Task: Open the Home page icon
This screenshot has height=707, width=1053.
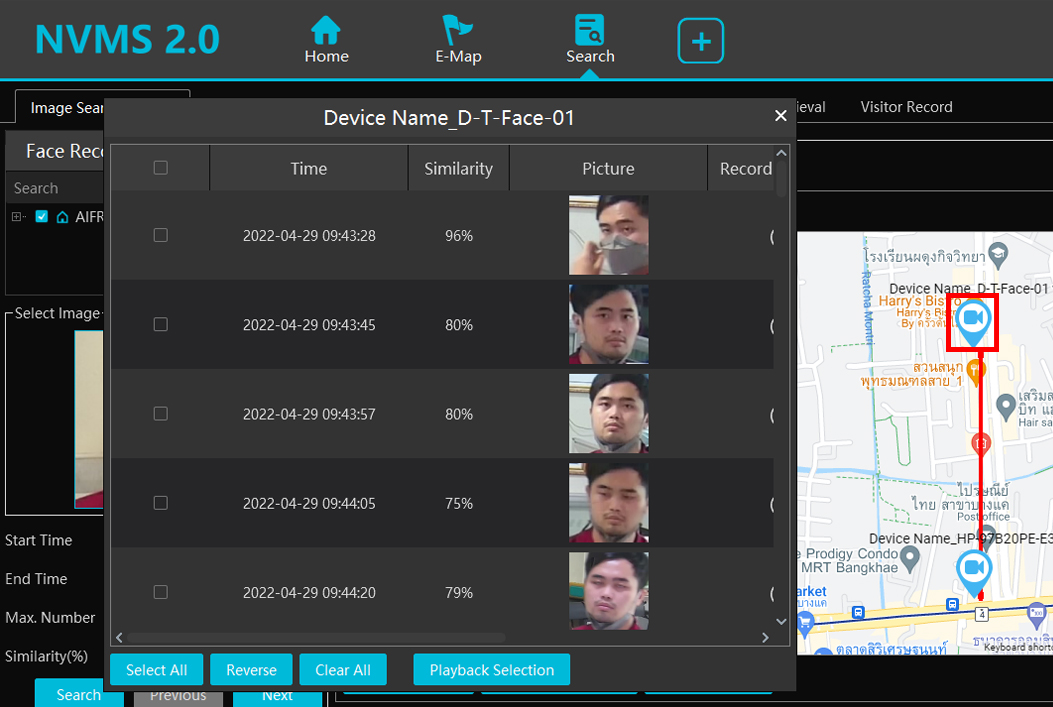Action: (x=326, y=30)
